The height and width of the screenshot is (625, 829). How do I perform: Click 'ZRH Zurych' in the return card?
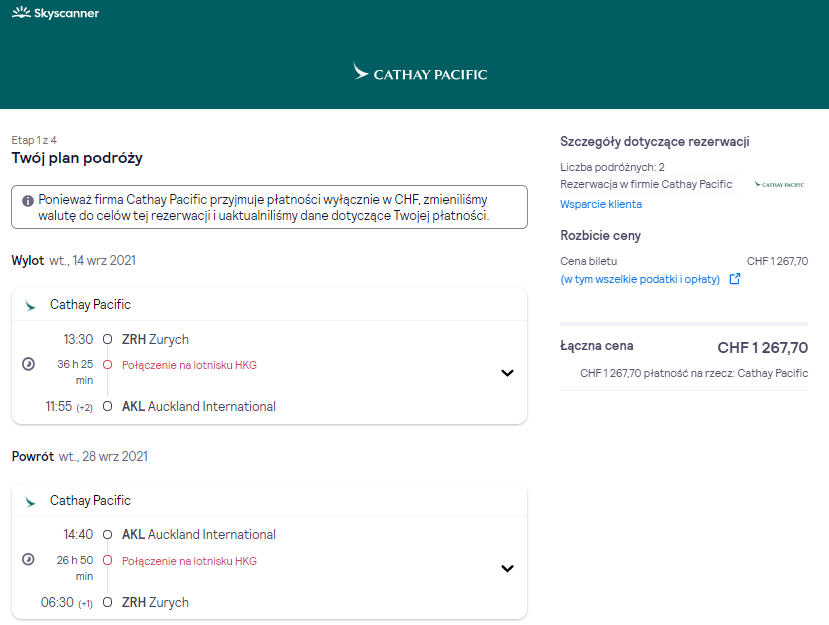click(x=155, y=603)
